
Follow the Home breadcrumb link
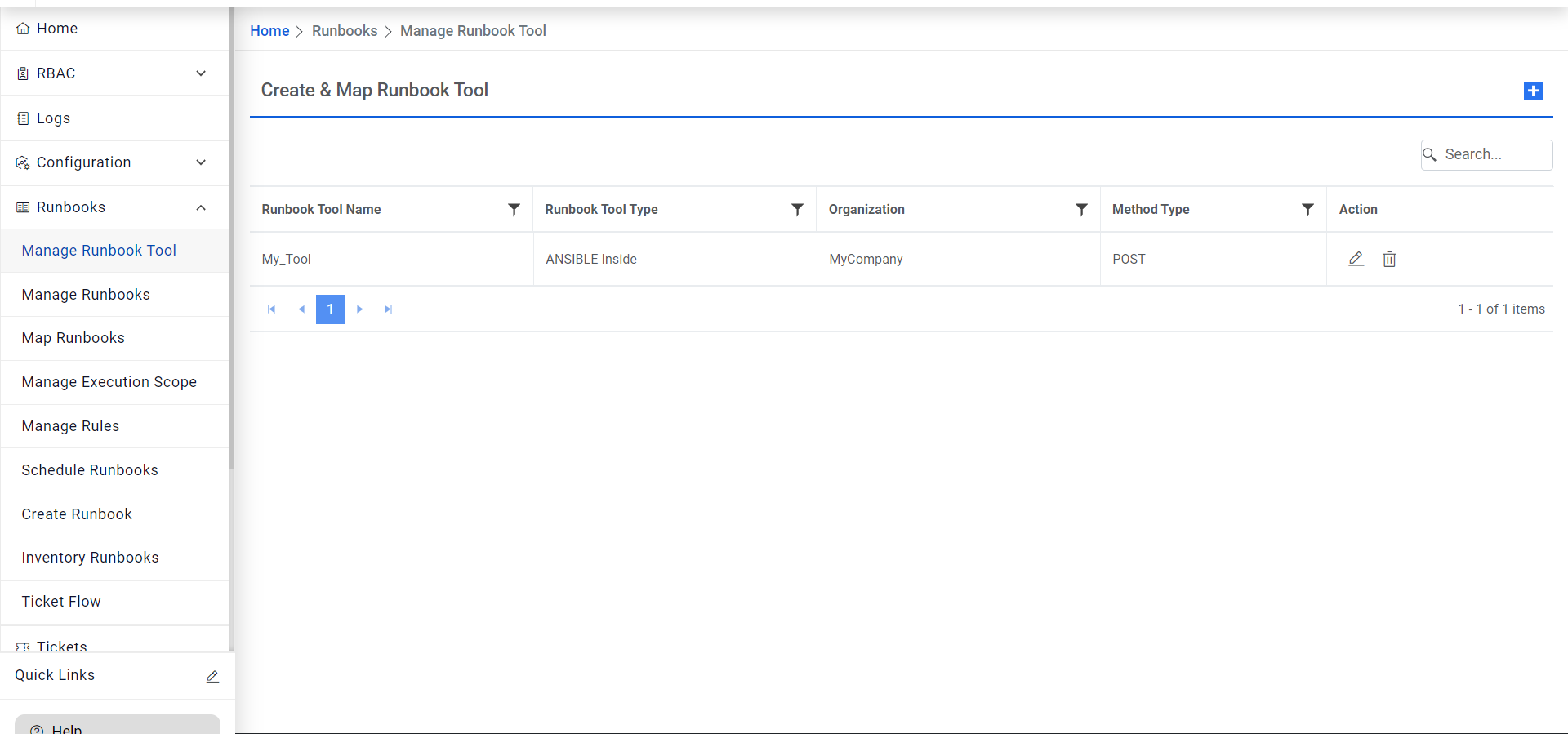point(269,31)
